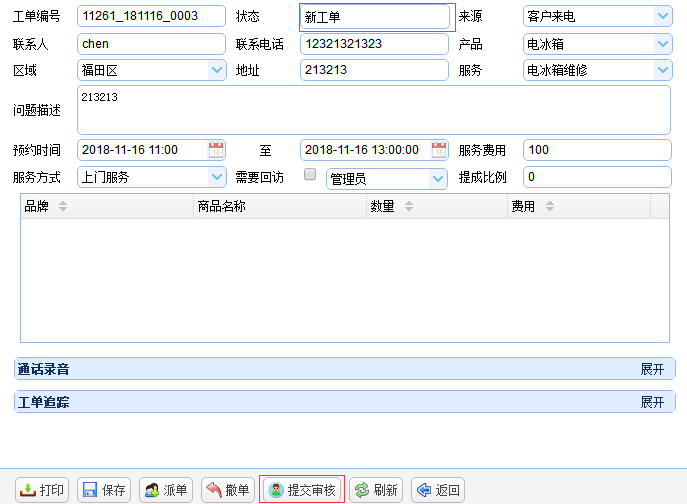Image resolution: width=687 pixels, height=504 pixels.
Task: Sort the table by 数量 column
Action: (409, 206)
